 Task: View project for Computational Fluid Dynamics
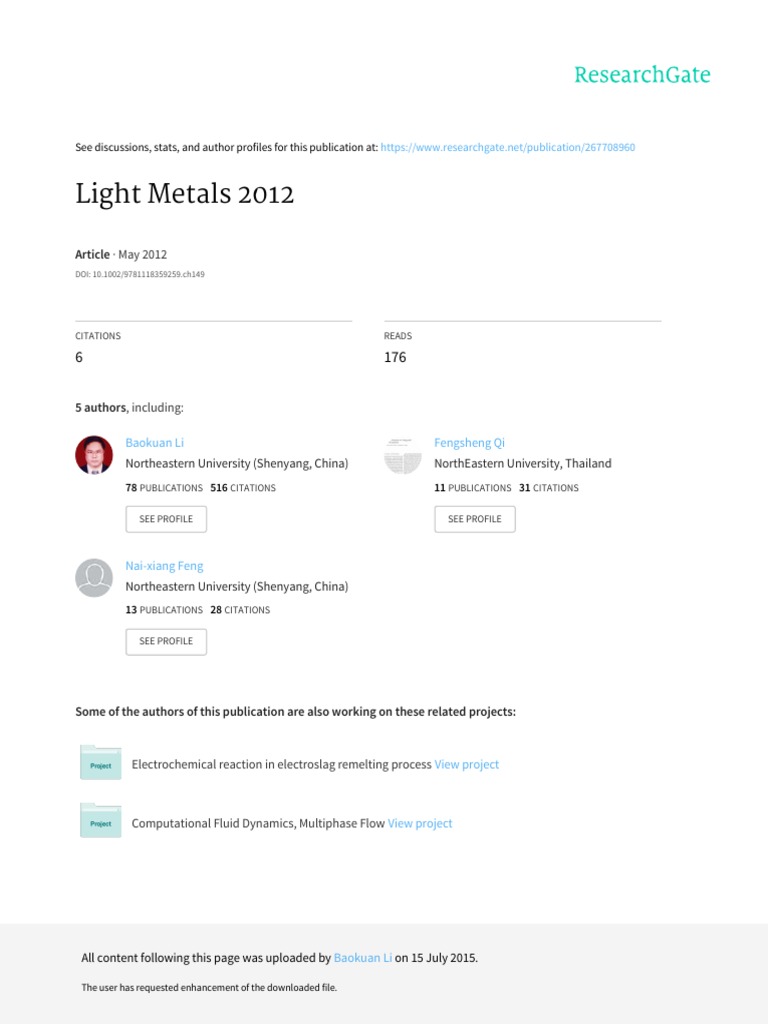[420, 823]
